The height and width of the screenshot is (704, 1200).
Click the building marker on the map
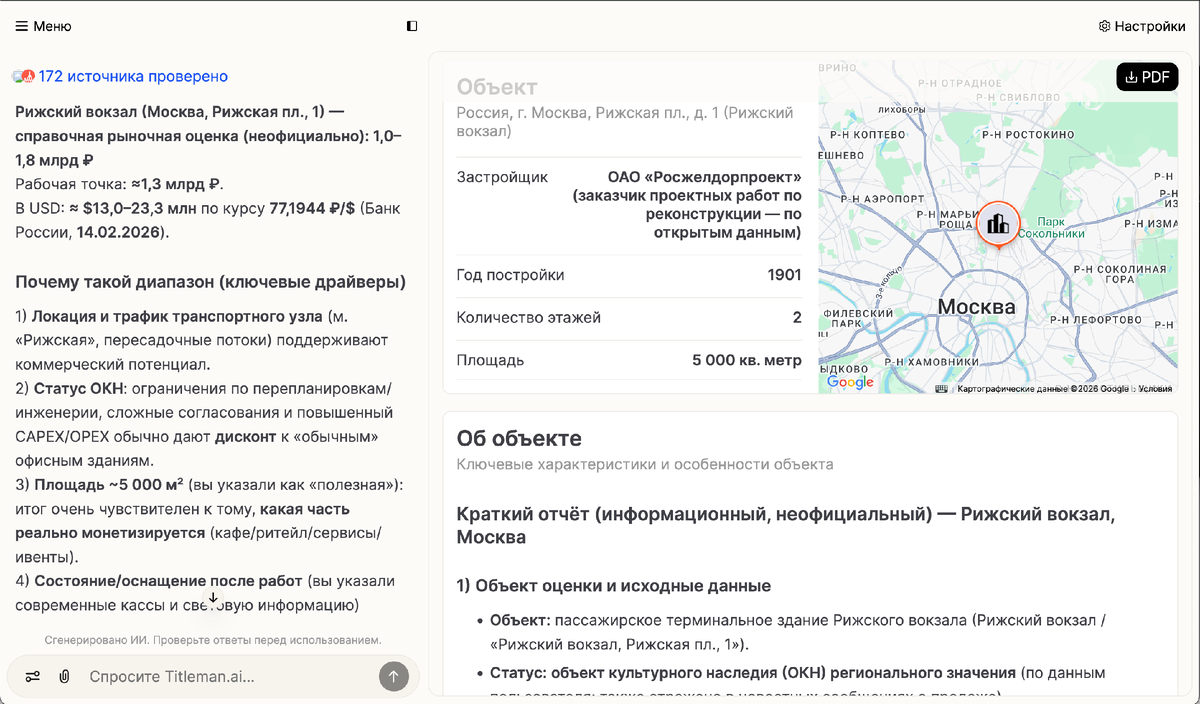997,224
